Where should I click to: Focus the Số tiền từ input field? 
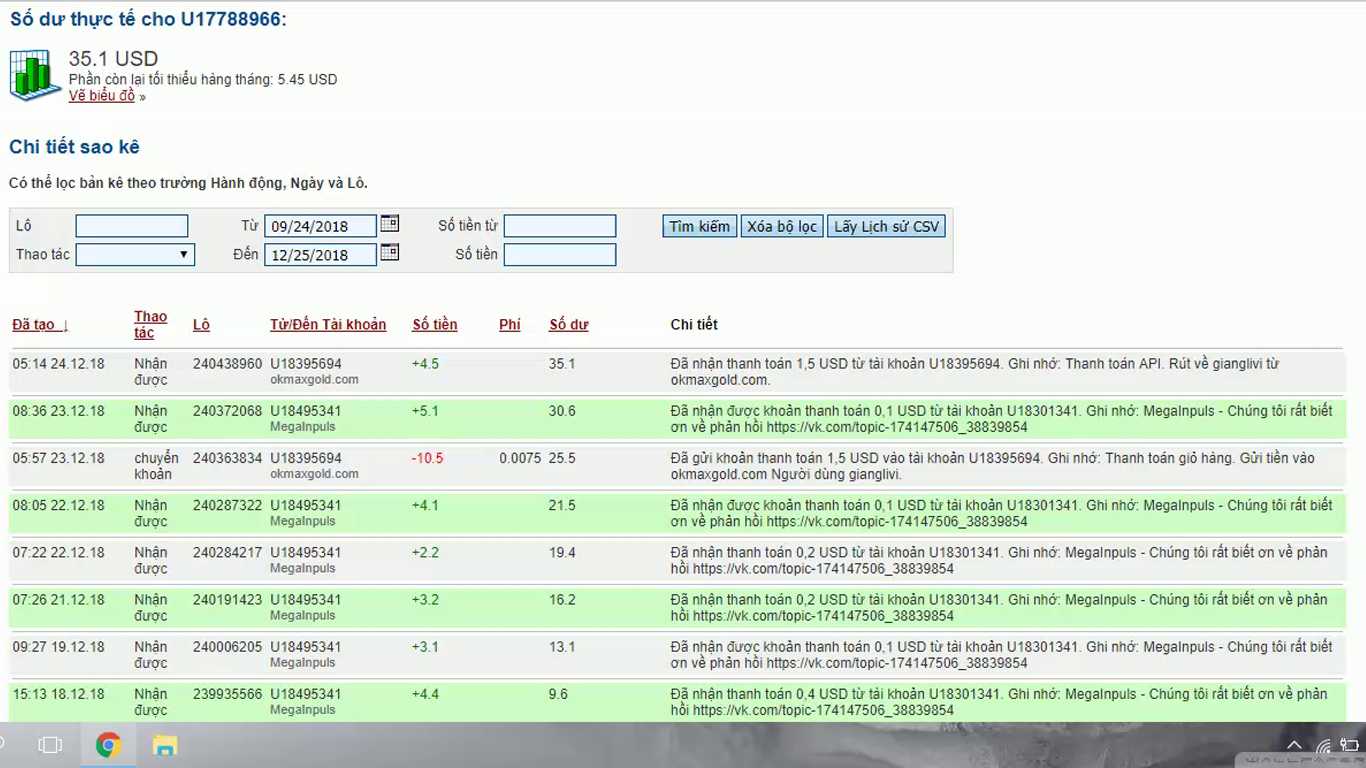click(559, 226)
